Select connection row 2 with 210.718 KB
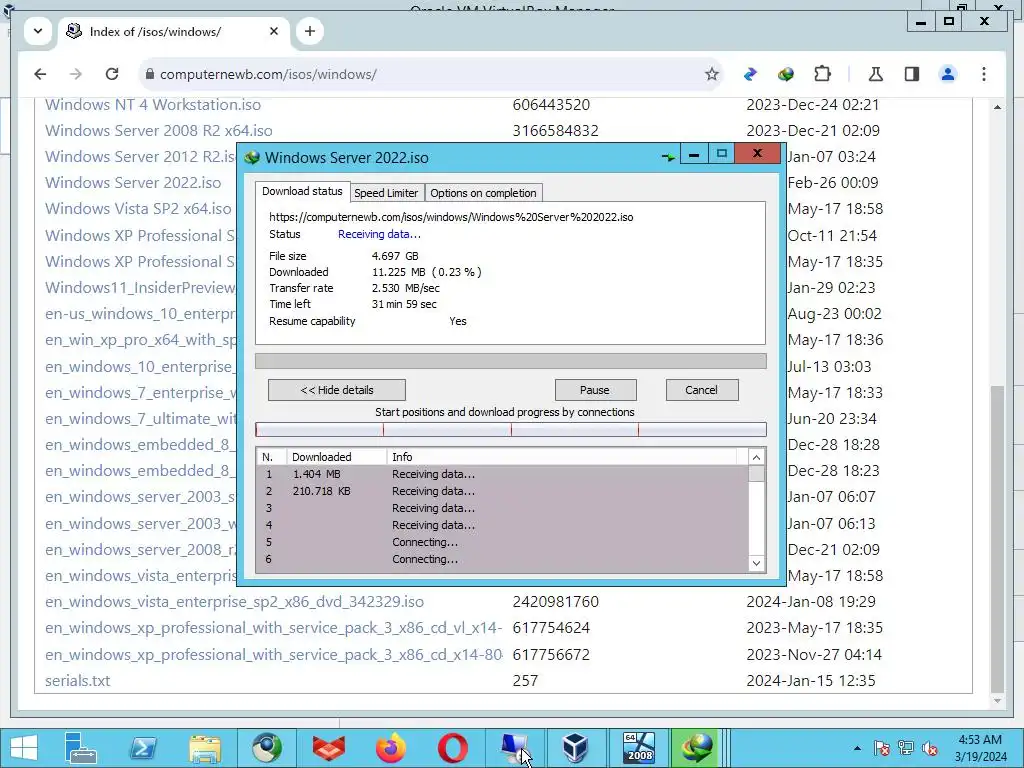This screenshot has width=1024, height=768. 503,491
